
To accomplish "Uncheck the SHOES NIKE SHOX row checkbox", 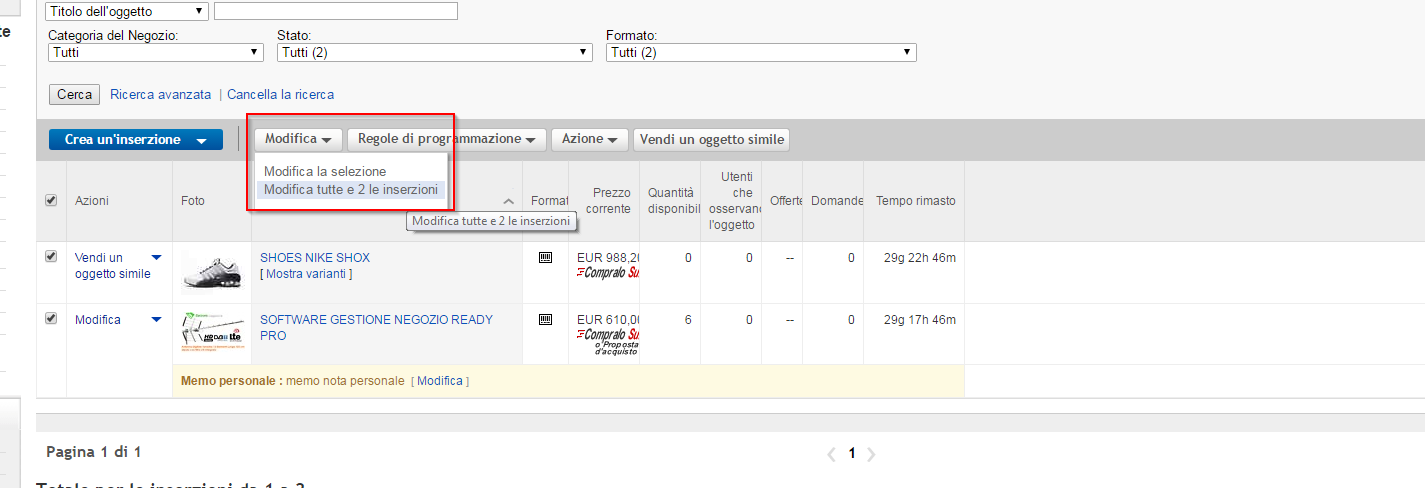I will 51,257.
